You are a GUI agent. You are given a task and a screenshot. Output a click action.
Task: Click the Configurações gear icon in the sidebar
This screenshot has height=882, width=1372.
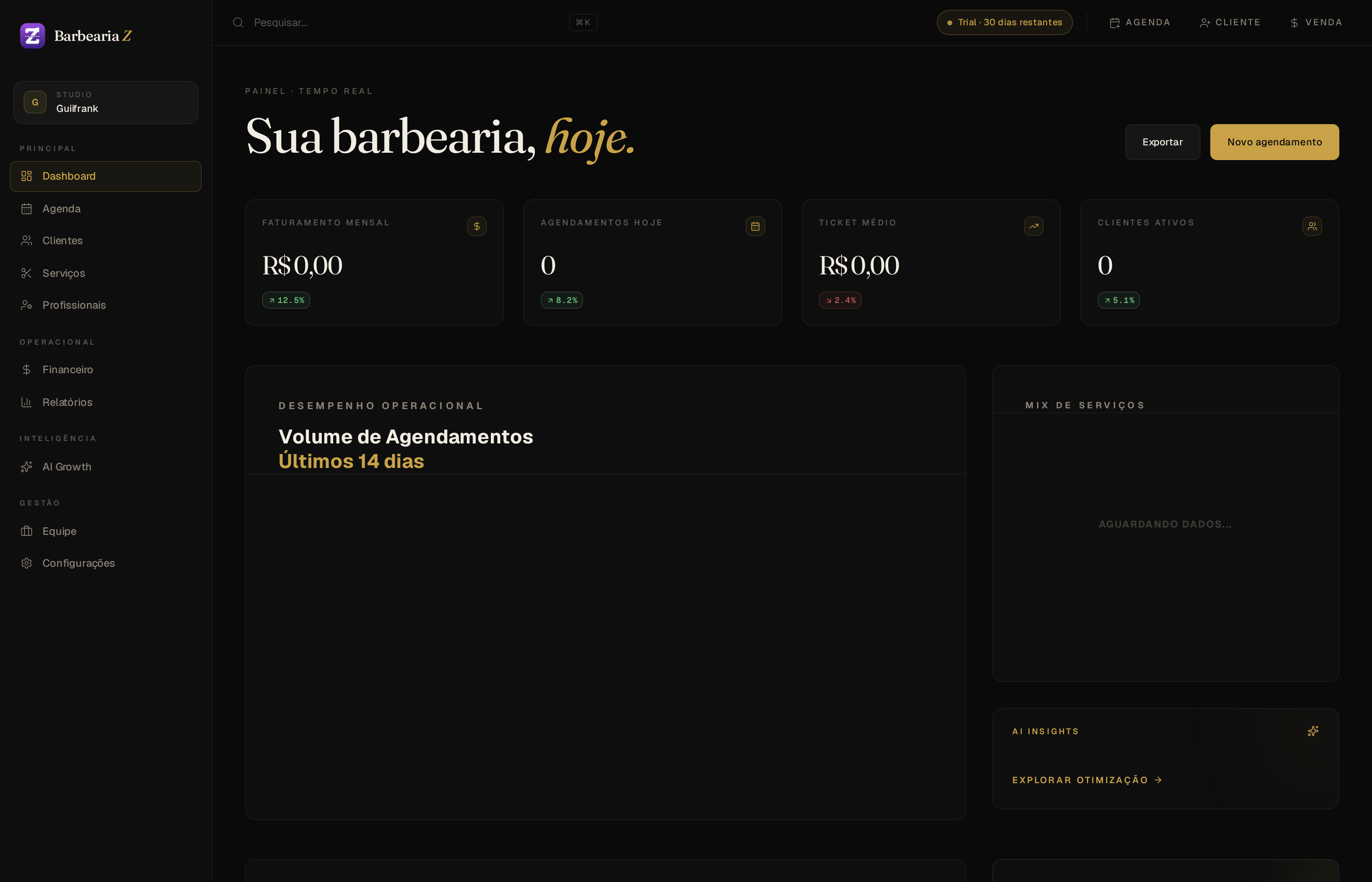coord(27,563)
